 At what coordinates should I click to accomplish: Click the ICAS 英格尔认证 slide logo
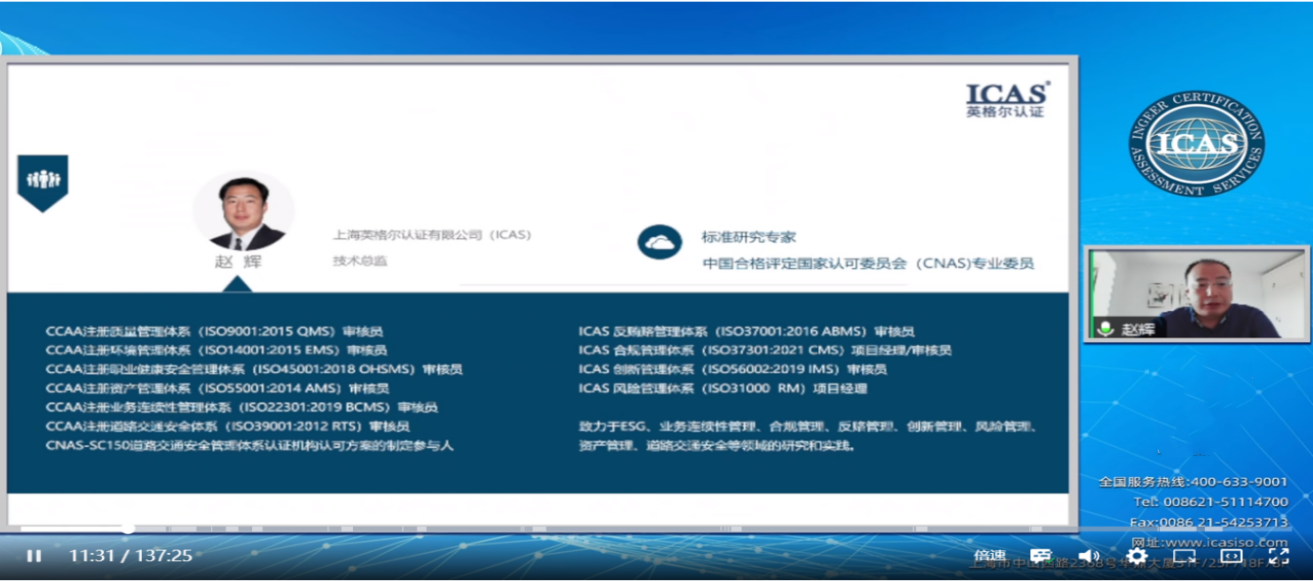(1008, 100)
